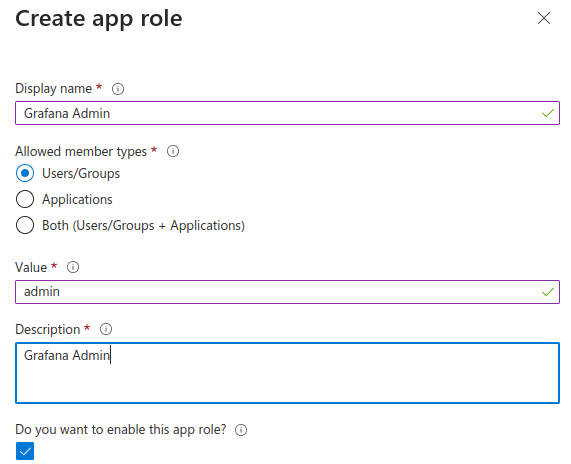Click the info icon next to Allowed member types
This screenshot has height=464, width=571.
tap(173, 151)
